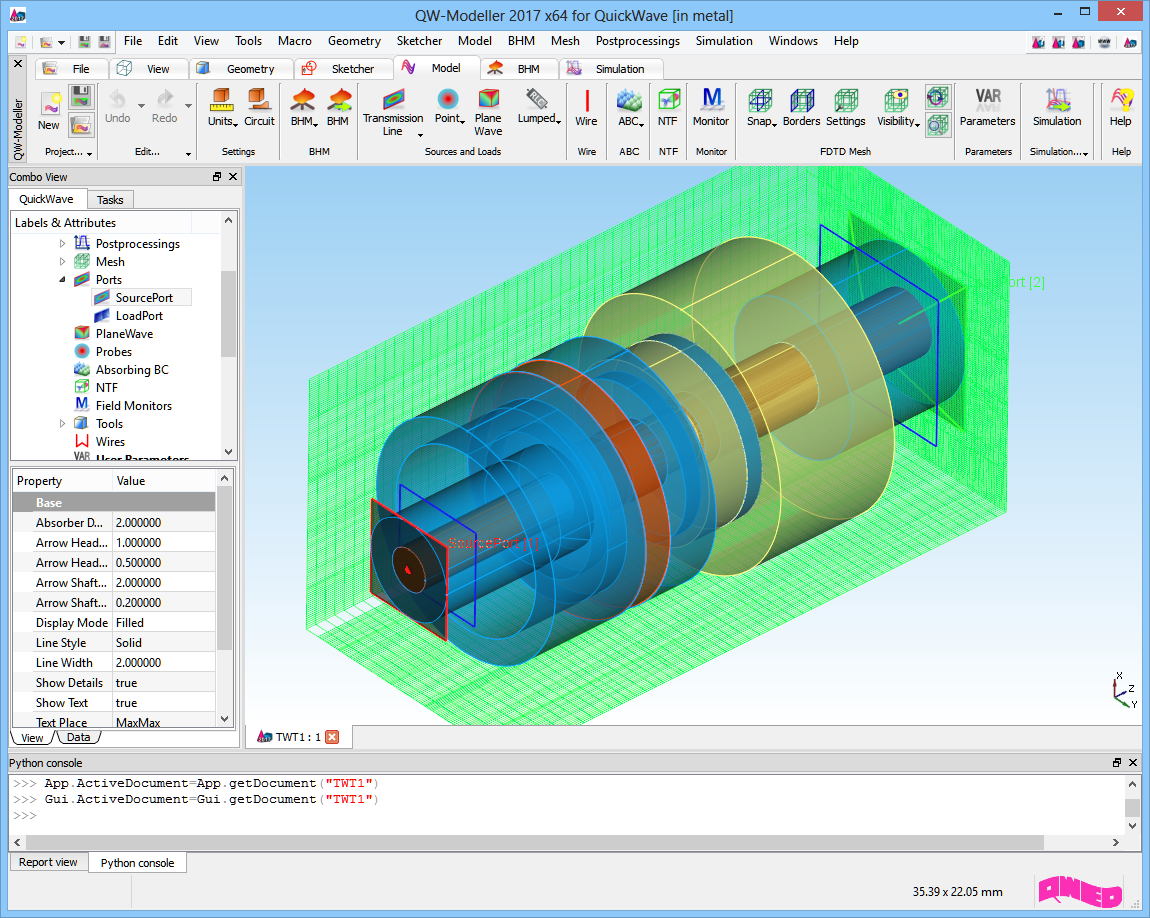1150x918 pixels.
Task: Select SourcePort in the tree
Action: (144, 298)
